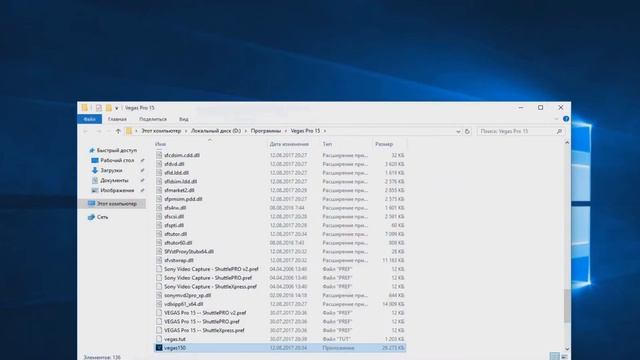The width and height of the screenshot is (640, 360).
Task: Open the Поделиться ribbon tab
Action: coord(153,119)
